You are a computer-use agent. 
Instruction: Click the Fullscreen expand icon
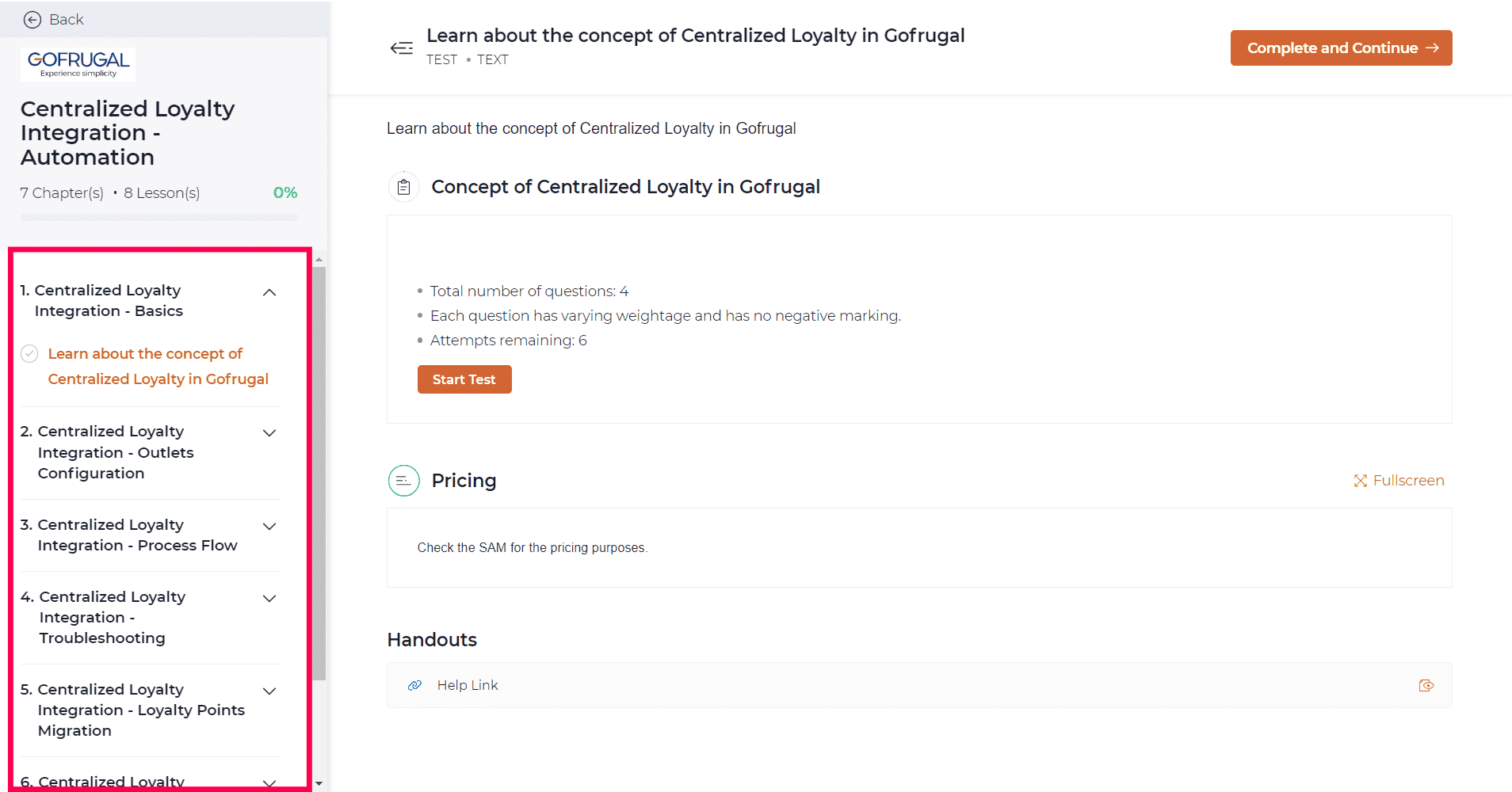[1361, 481]
